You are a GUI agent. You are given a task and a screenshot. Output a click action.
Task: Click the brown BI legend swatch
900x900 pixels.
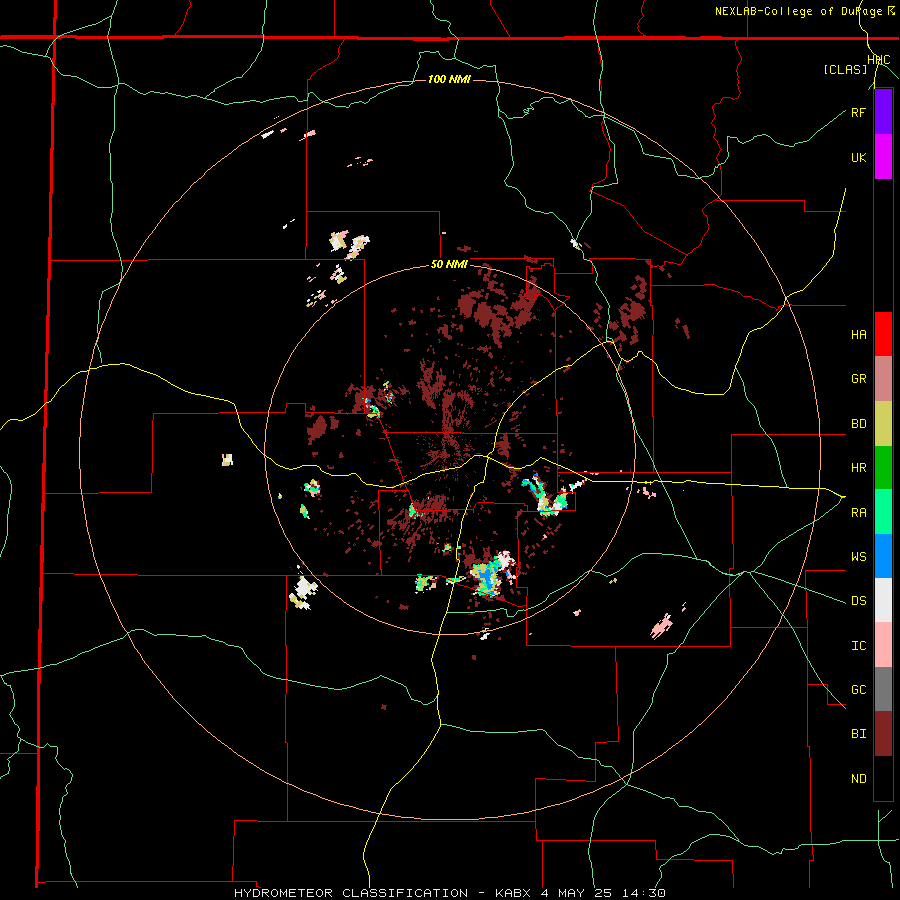883,734
